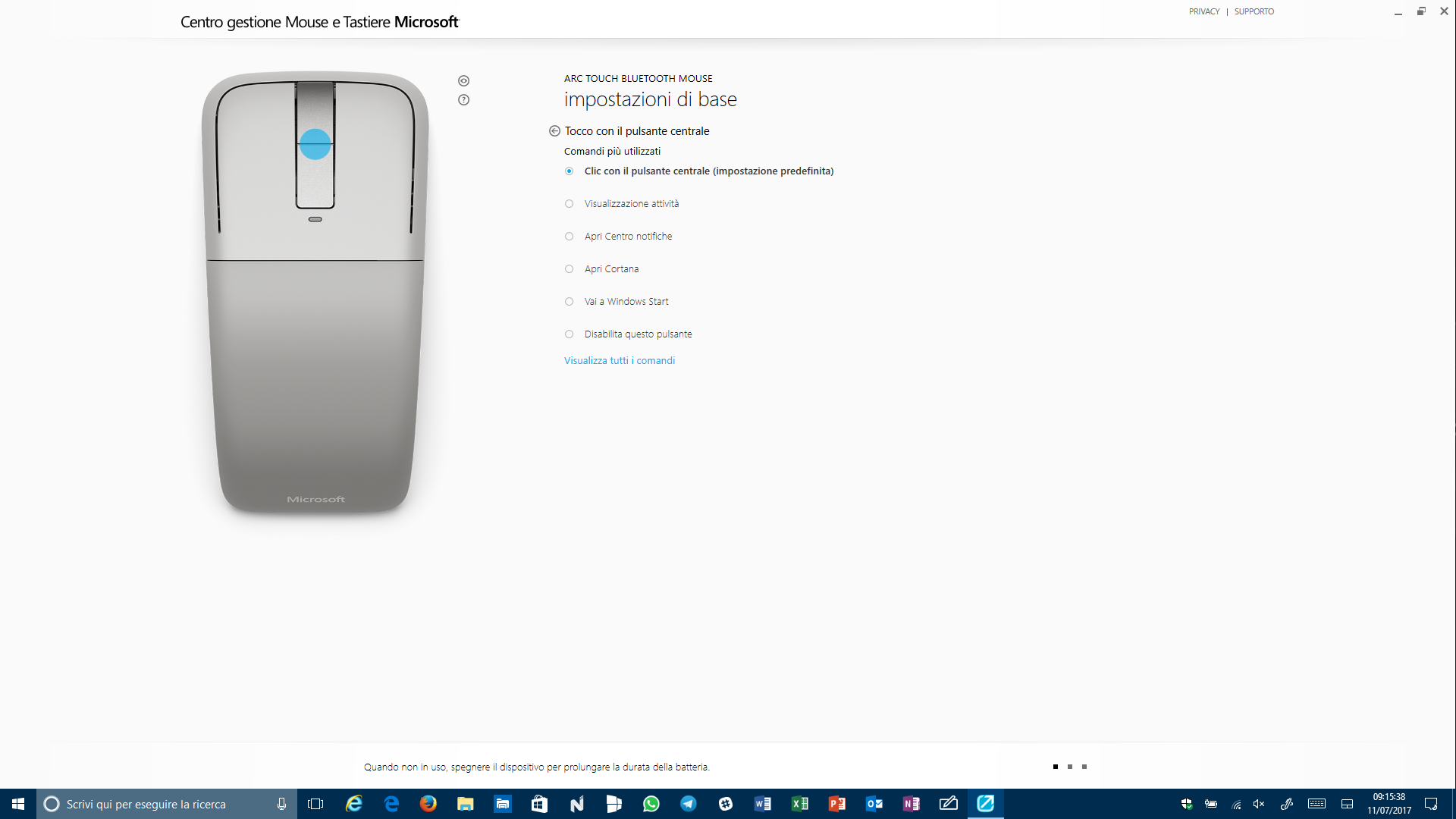This screenshot has height=819, width=1456.
Task: Open the SUPPORTO link
Action: tap(1254, 11)
